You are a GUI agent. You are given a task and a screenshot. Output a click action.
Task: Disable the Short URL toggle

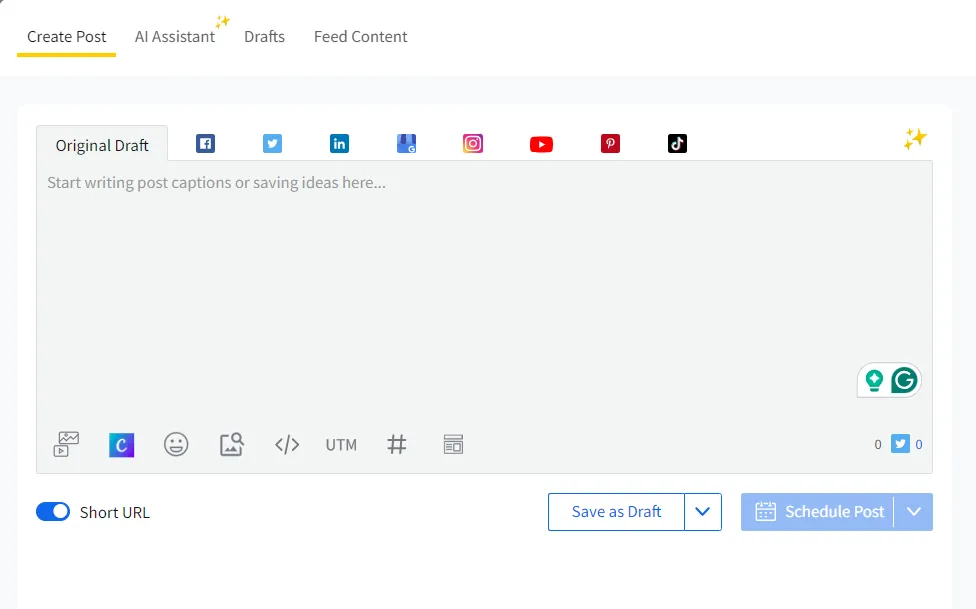53,511
